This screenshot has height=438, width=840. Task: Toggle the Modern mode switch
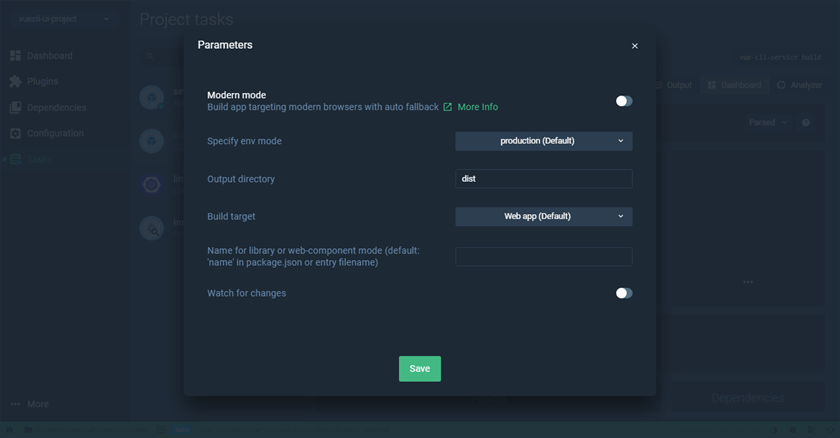(x=624, y=101)
